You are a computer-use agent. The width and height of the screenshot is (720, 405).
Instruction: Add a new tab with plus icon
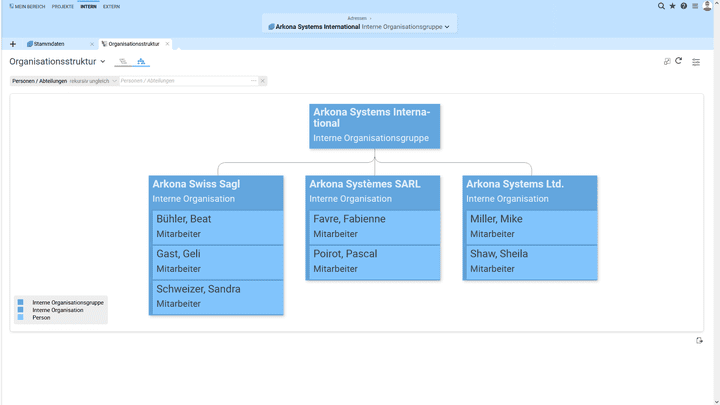13,44
